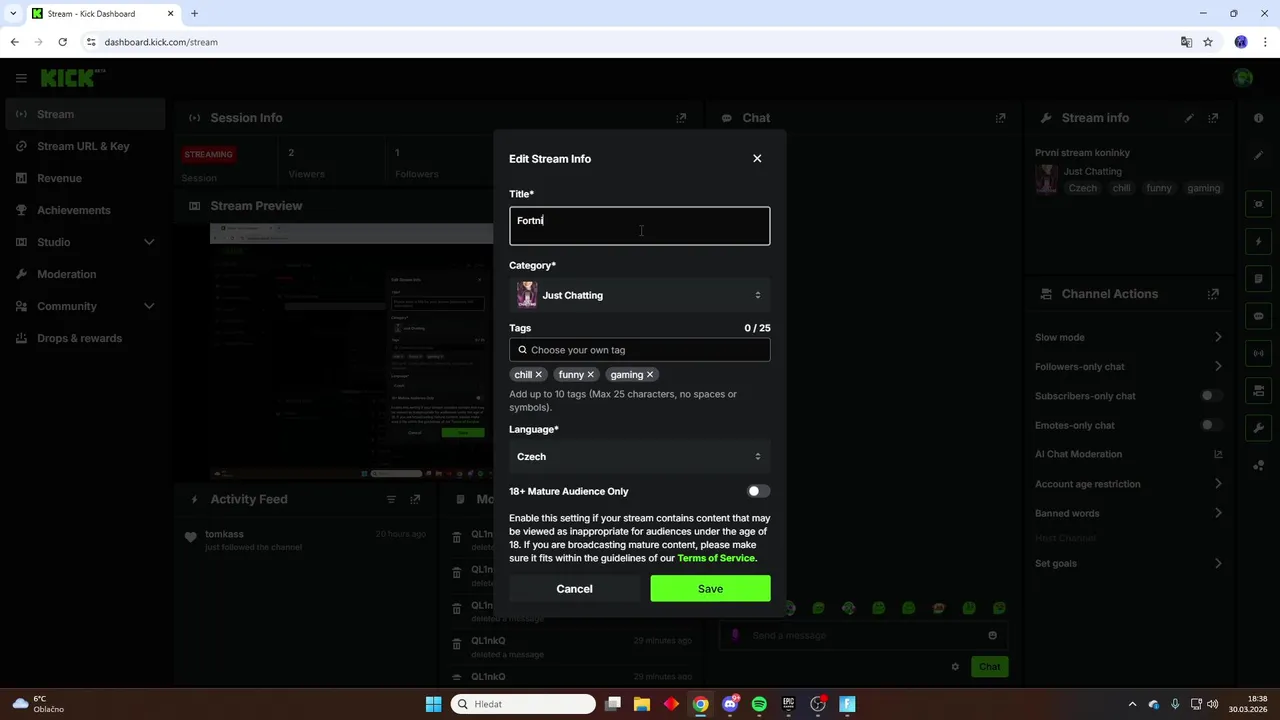The width and height of the screenshot is (1280, 720).
Task: Pop out the Activity Feed panel
Action: point(415,499)
